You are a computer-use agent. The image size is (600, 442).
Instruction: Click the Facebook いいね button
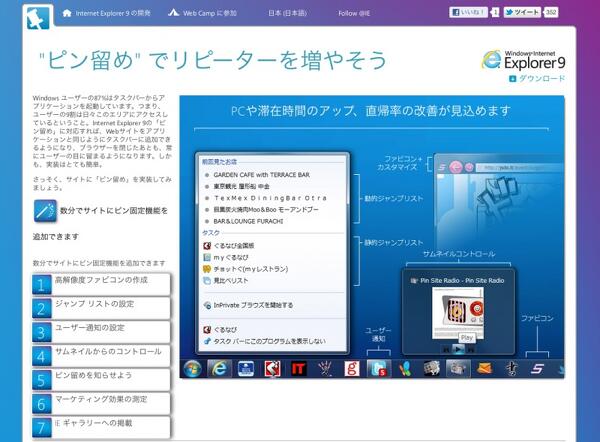click(468, 12)
